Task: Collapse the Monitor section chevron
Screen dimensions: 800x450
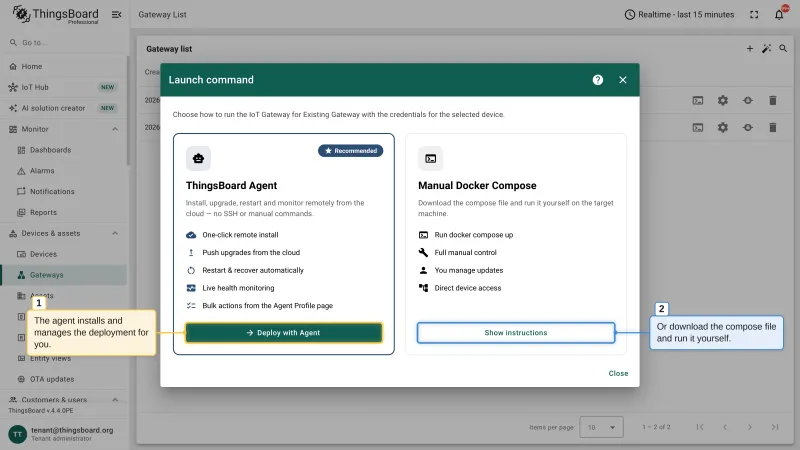Action: pos(115,129)
